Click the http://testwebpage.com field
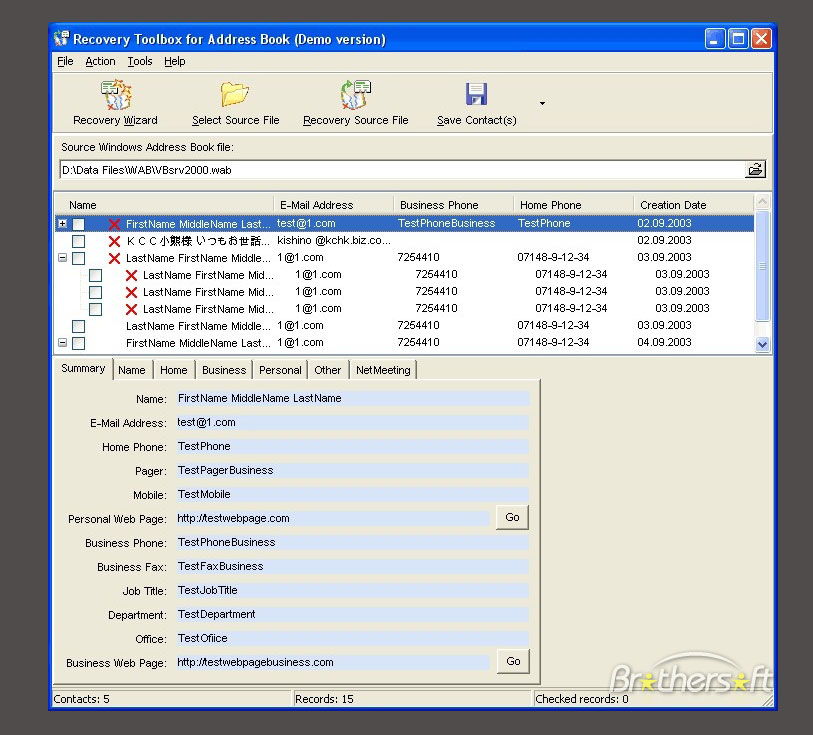Viewport: 813px width, 735px height. (x=333, y=518)
